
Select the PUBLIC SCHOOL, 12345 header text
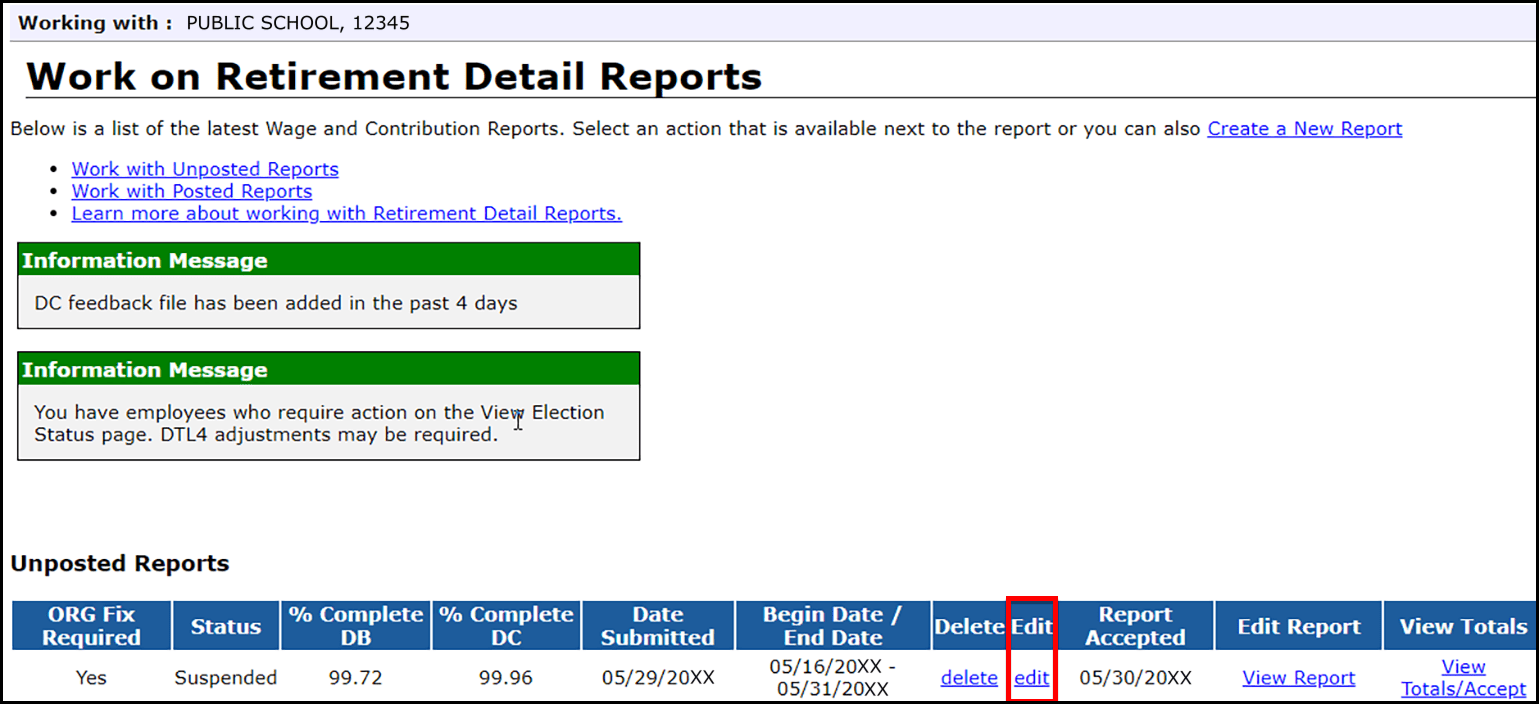[297, 22]
